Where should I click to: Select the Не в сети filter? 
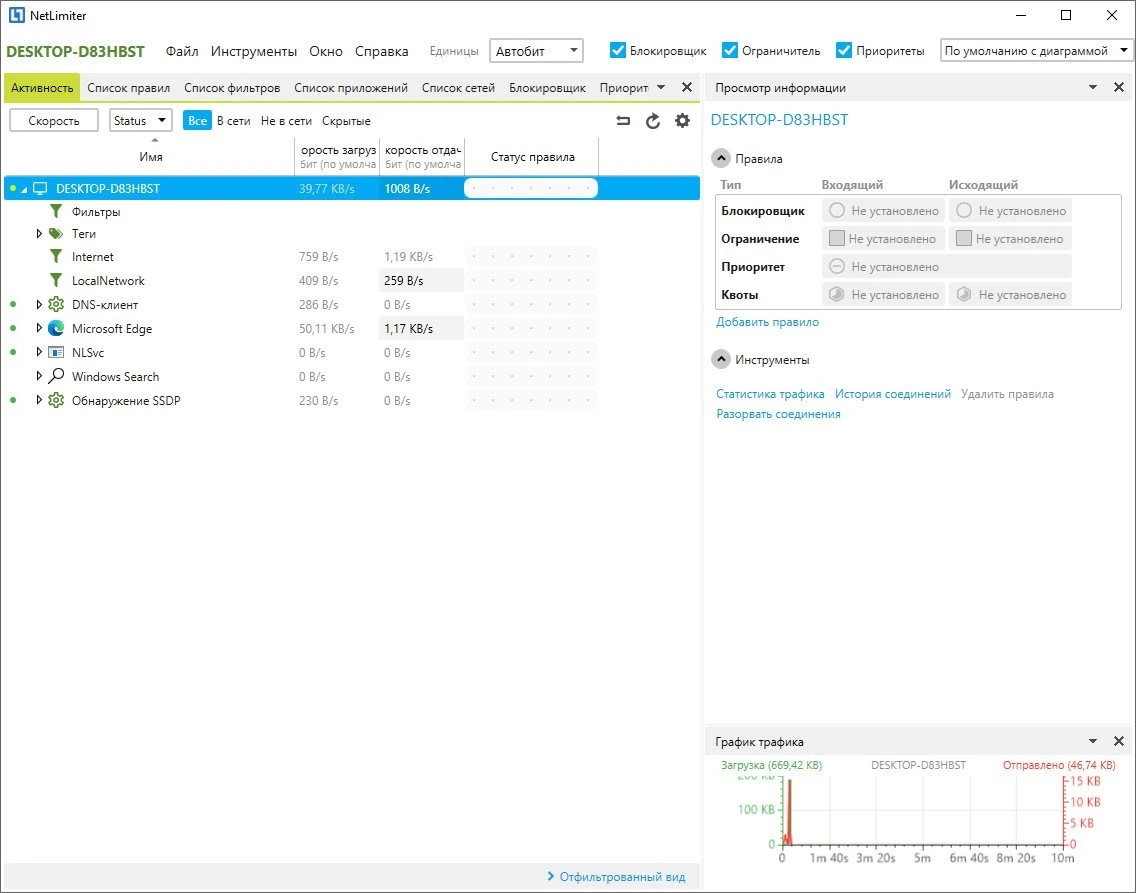pyautogui.click(x=286, y=121)
